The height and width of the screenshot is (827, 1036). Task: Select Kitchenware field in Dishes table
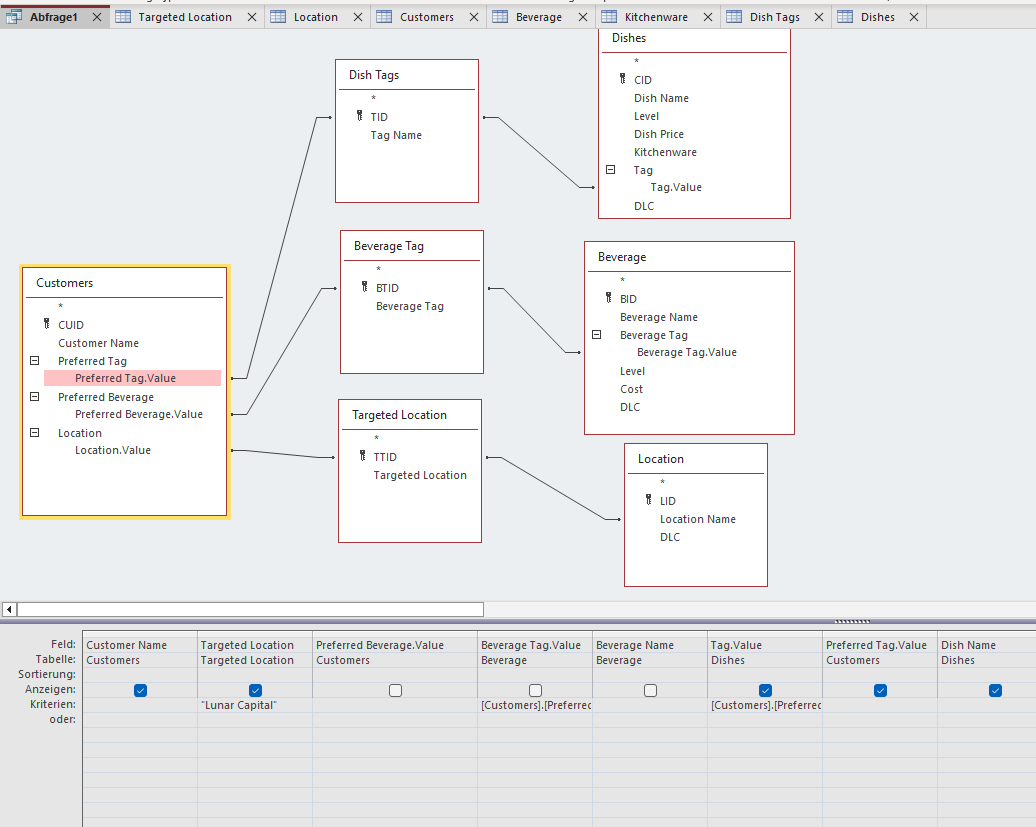(665, 152)
